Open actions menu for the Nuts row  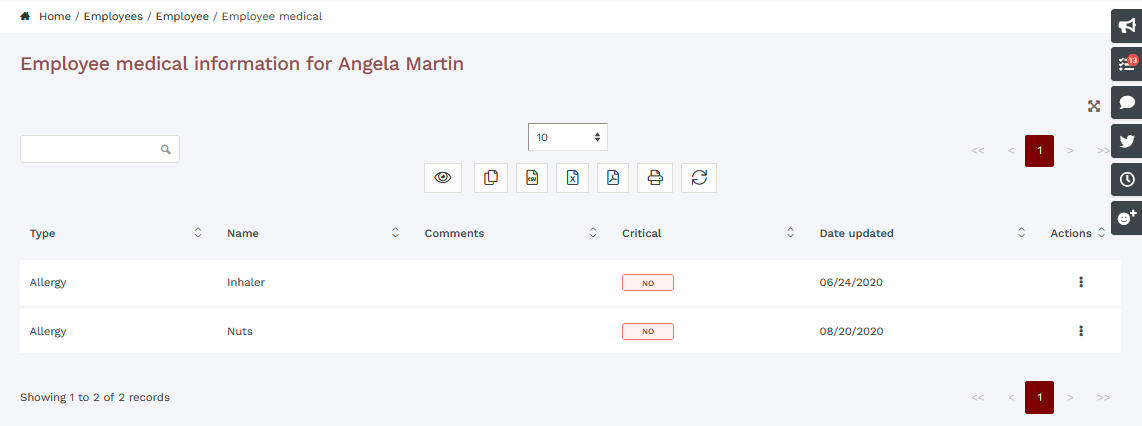coord(1081,331)
